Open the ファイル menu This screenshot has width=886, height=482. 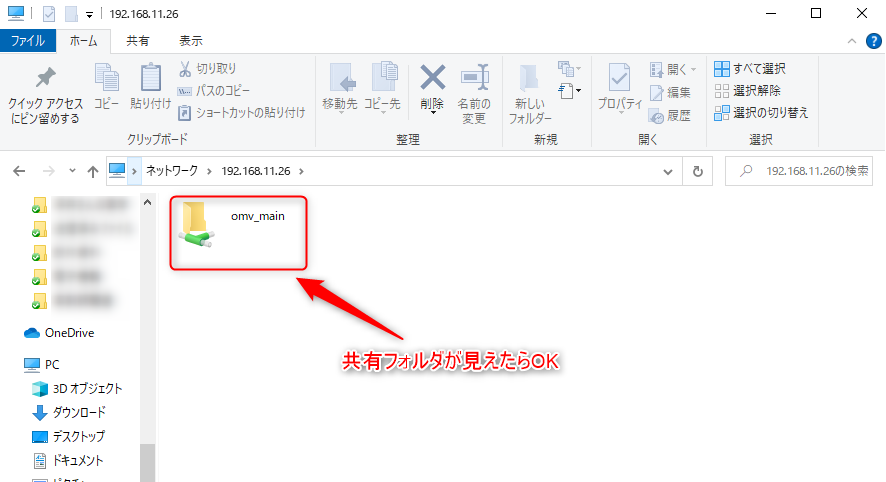(x=27, y=41)
